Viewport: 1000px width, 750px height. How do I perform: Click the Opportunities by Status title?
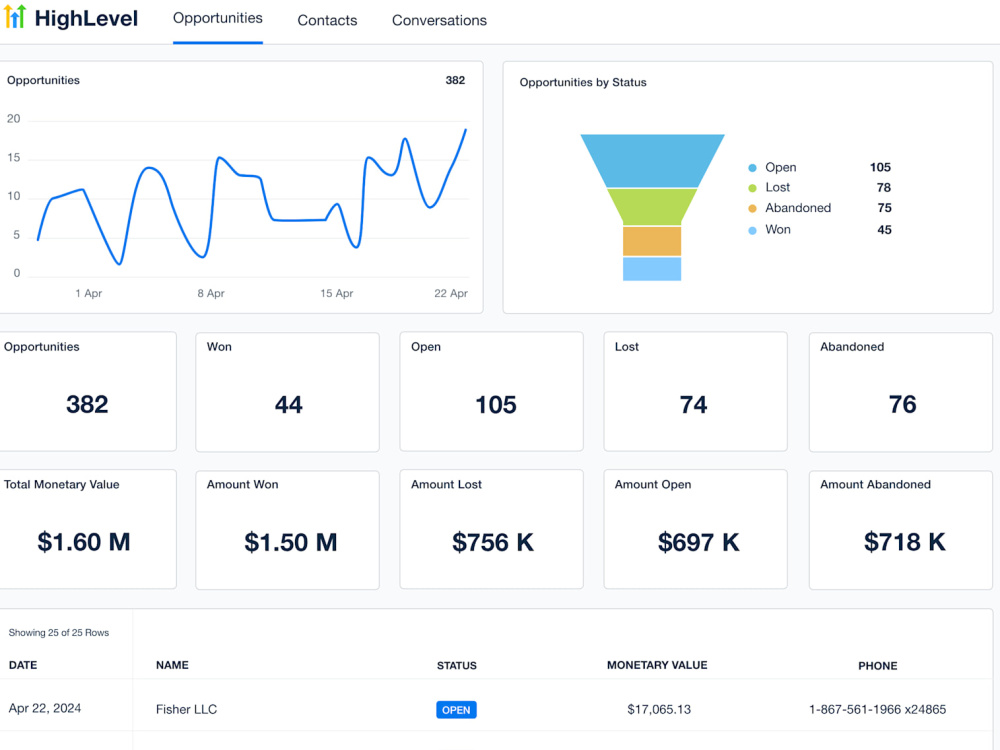coord(583,82)
